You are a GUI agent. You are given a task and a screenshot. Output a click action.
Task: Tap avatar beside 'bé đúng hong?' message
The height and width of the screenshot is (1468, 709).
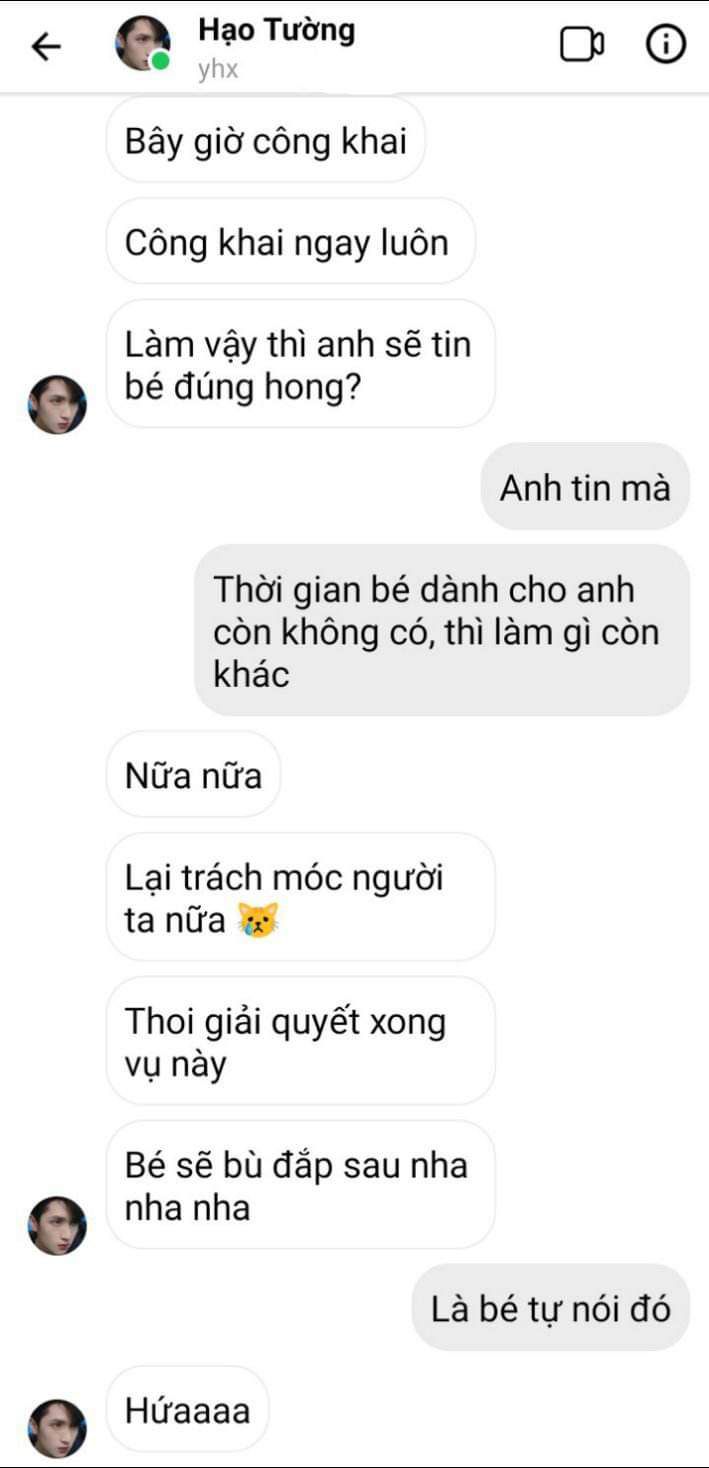(57, 404)
